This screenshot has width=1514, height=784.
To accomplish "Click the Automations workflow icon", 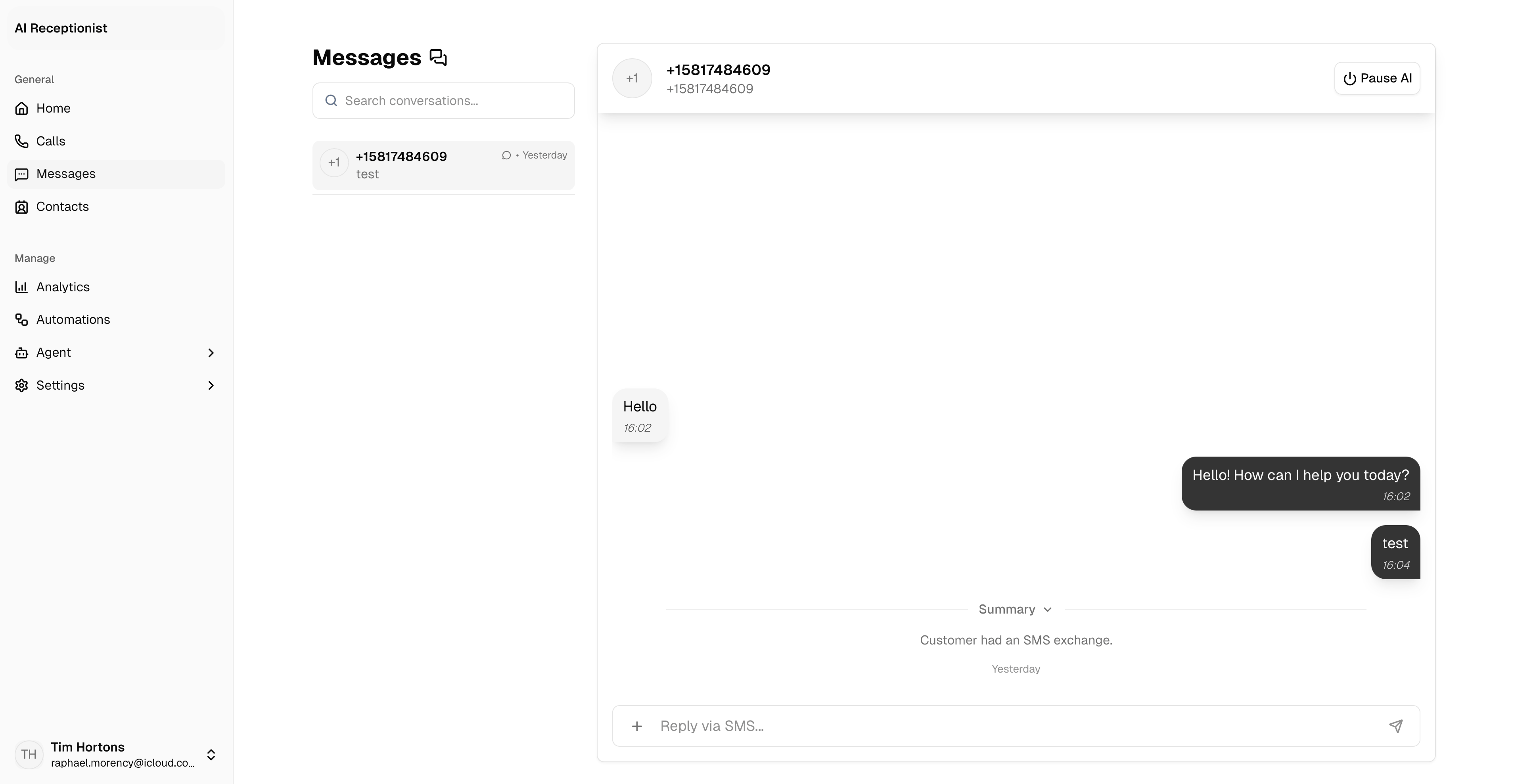I will pos(22,319).
